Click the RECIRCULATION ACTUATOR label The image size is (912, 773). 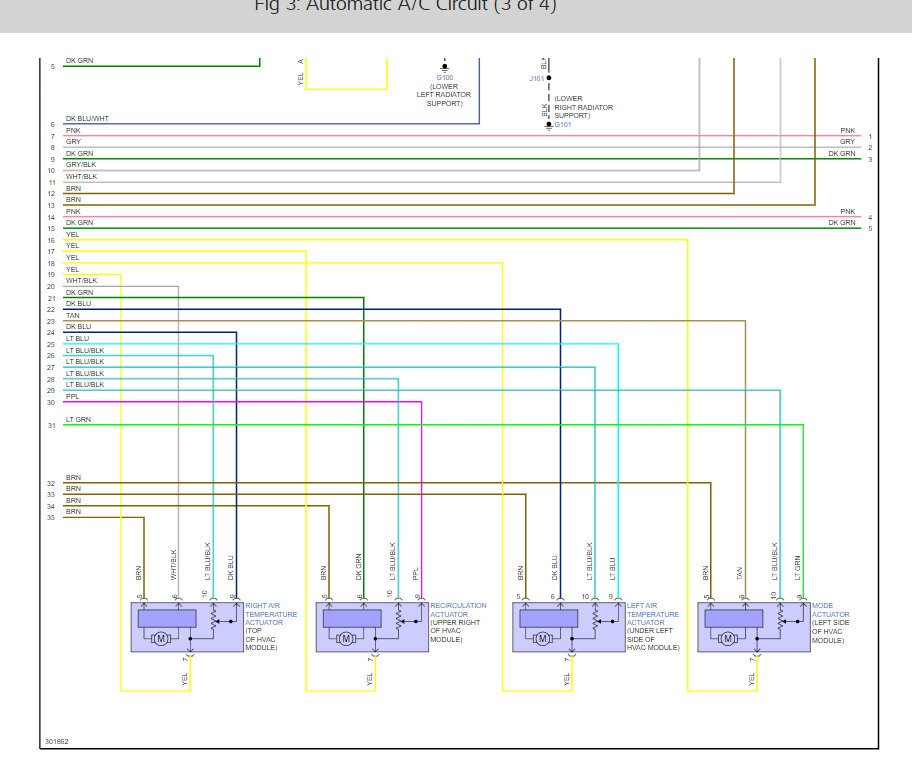[458, 610]
